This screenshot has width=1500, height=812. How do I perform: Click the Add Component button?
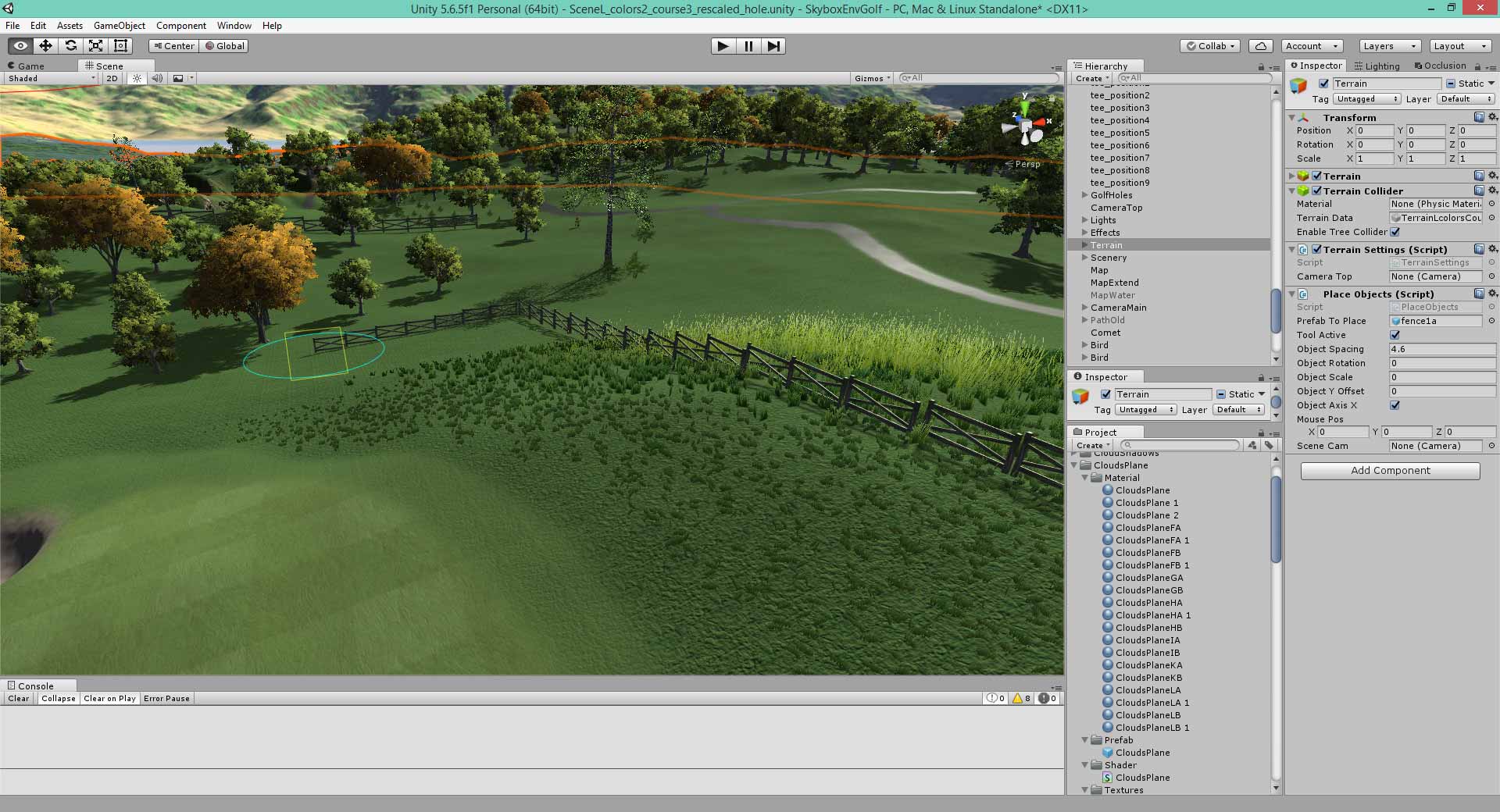tap(1390, 471)
